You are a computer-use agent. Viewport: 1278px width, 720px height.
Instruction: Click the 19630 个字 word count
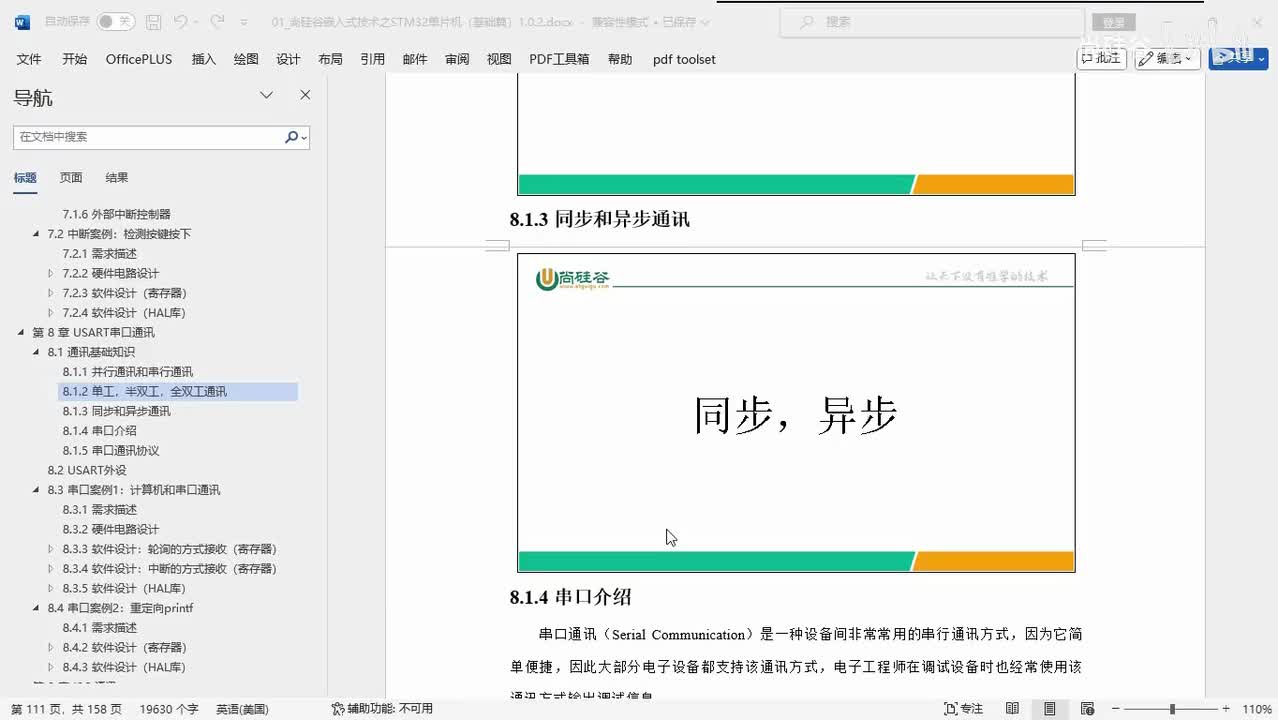pos(169,709)
